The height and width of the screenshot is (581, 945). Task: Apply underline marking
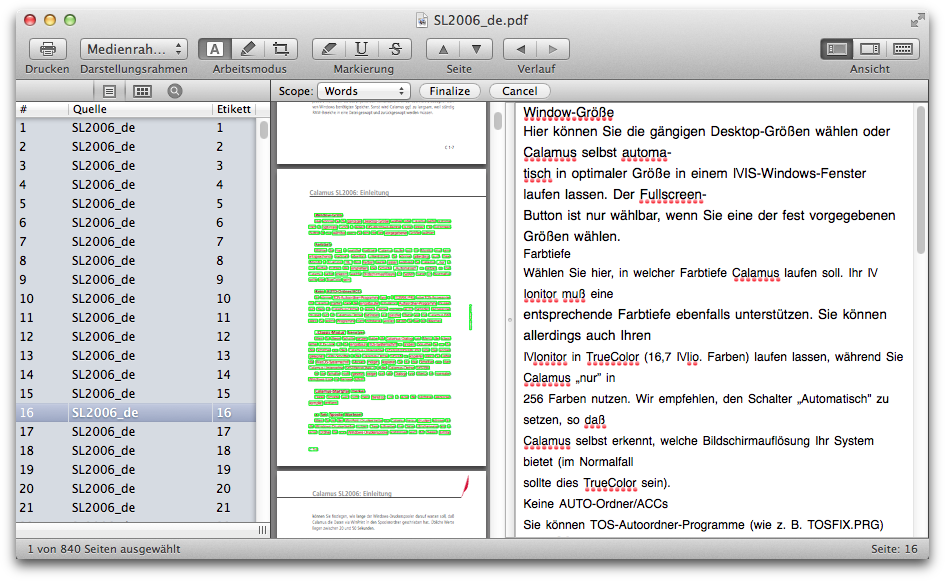[x=362, y=49]
